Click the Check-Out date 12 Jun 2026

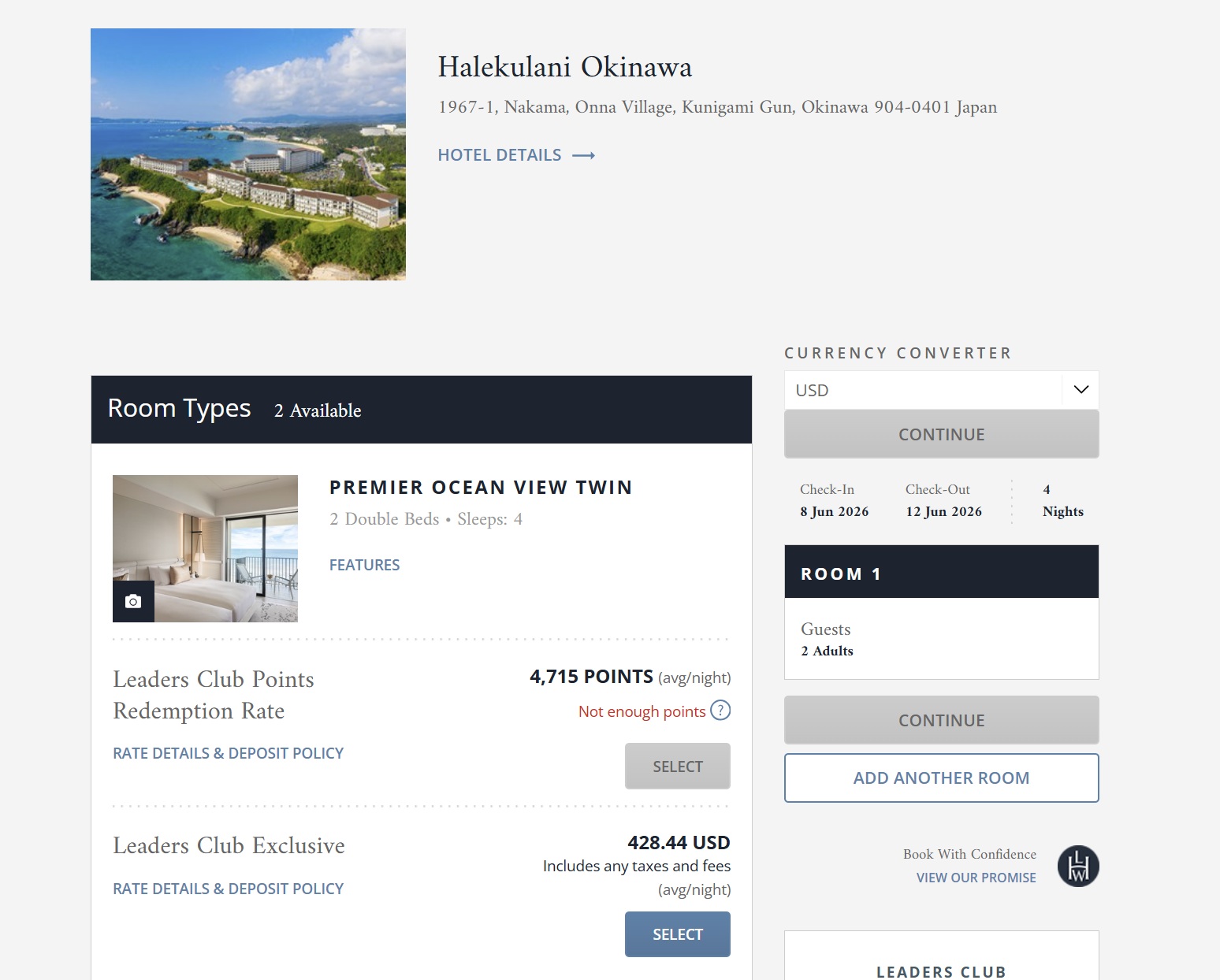pos(943,511)
